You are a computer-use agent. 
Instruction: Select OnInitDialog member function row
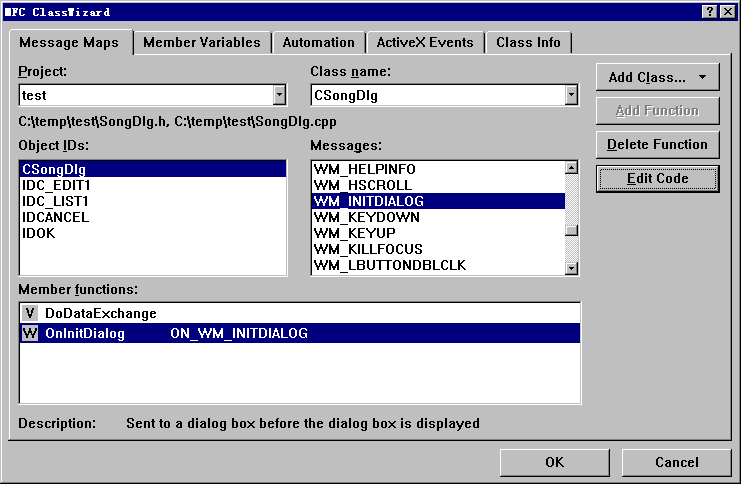[x=300, y=333]
